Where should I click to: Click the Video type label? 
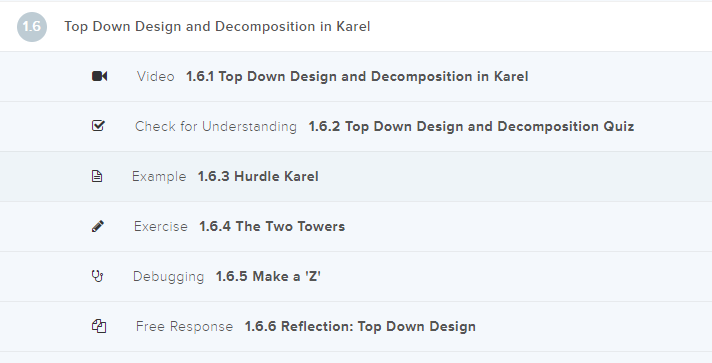(156, 76)
